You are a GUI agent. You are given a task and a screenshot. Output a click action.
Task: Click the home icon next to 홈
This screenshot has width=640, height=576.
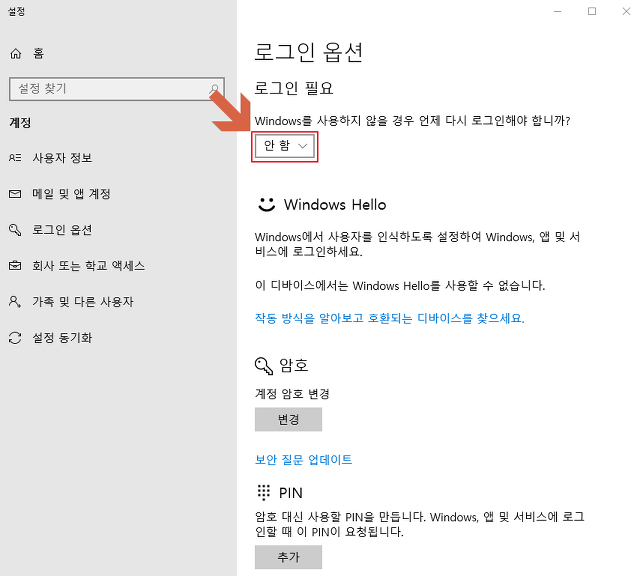[16, 53]
